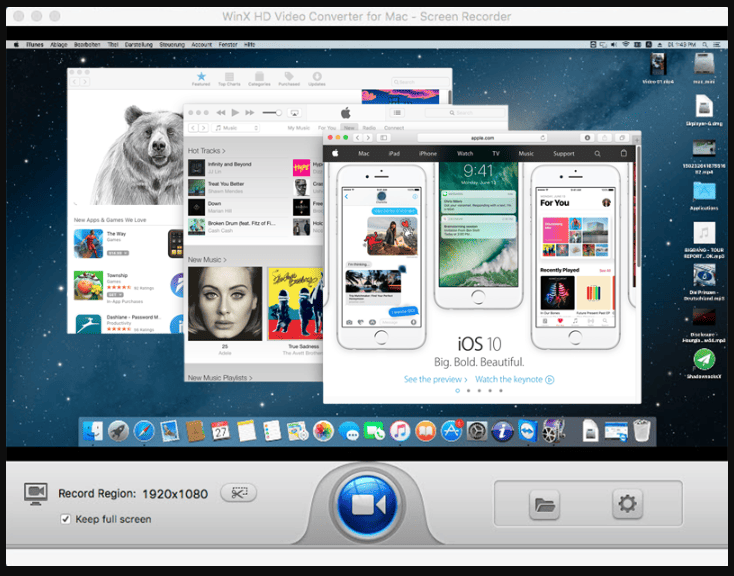Screen dimensions: 734x576
Task: Open the Applications folder on the desktop
Action: (704, 191)
